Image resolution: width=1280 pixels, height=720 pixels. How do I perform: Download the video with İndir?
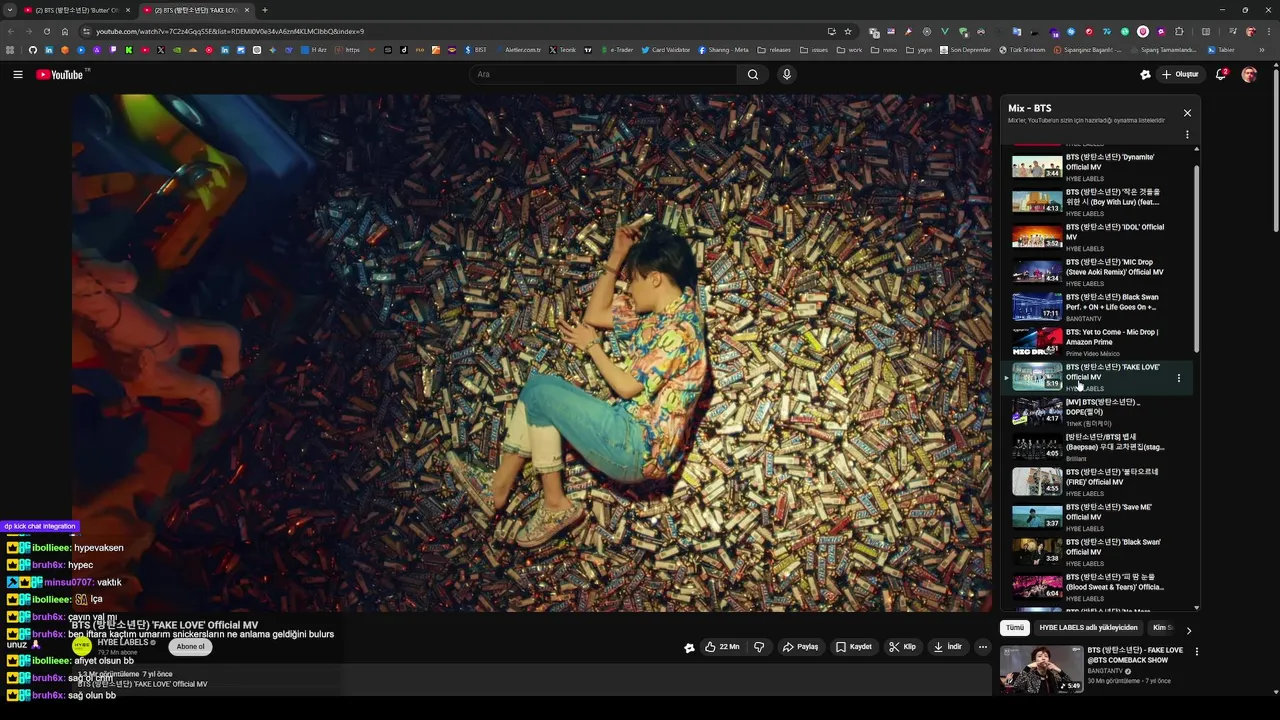click(x=947, y=647)
